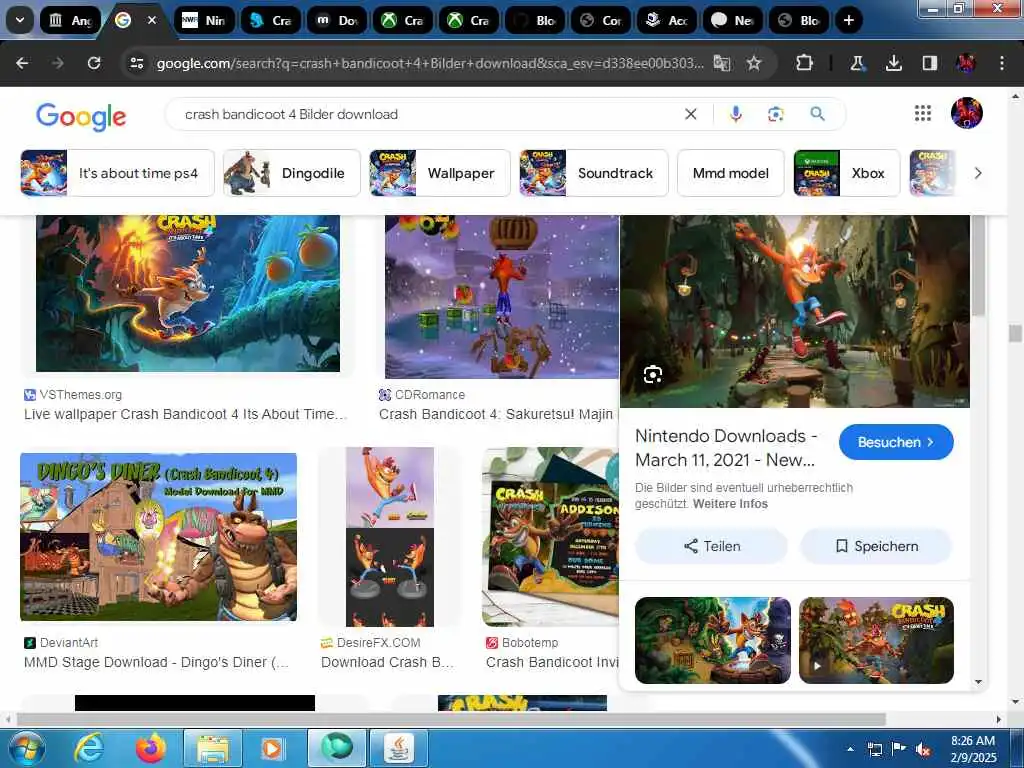Screen dimensions: 1024x768
Task: Open File Explorer taskbar icon
Action: point(213,748)
